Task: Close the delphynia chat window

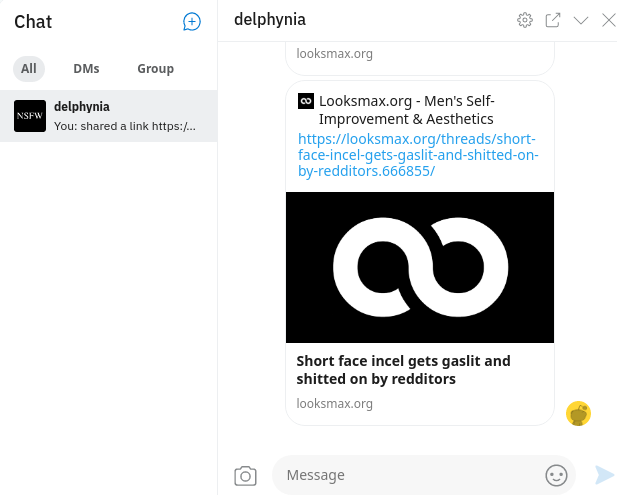Action: (608, 20)
